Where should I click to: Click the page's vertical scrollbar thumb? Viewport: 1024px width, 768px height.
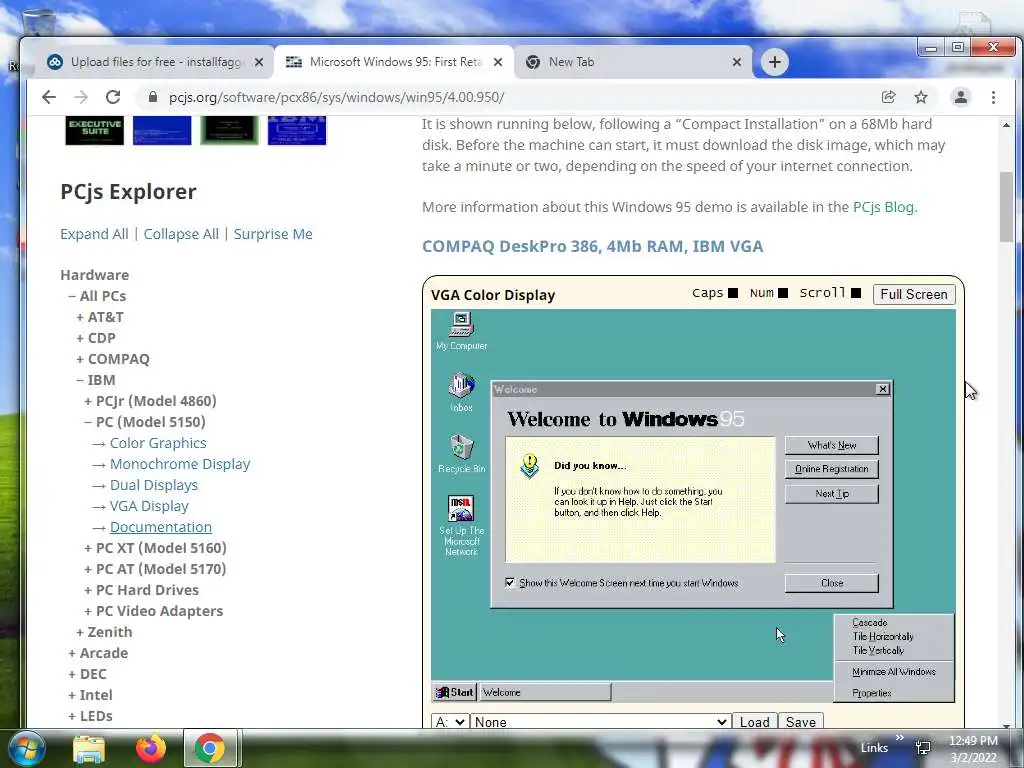click(1006, 206)
